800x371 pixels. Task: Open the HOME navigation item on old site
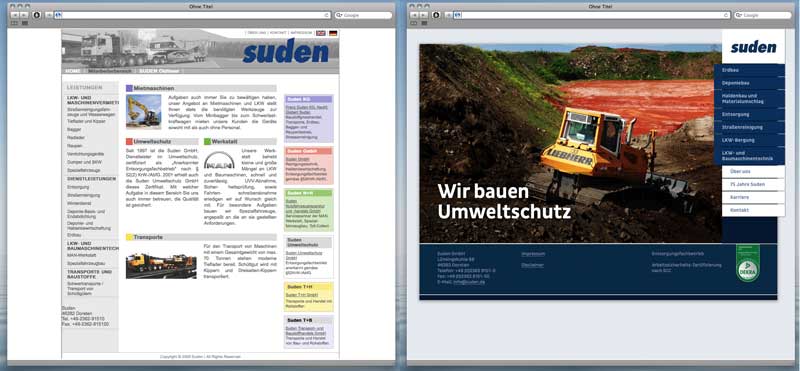(x=72, y=71)
